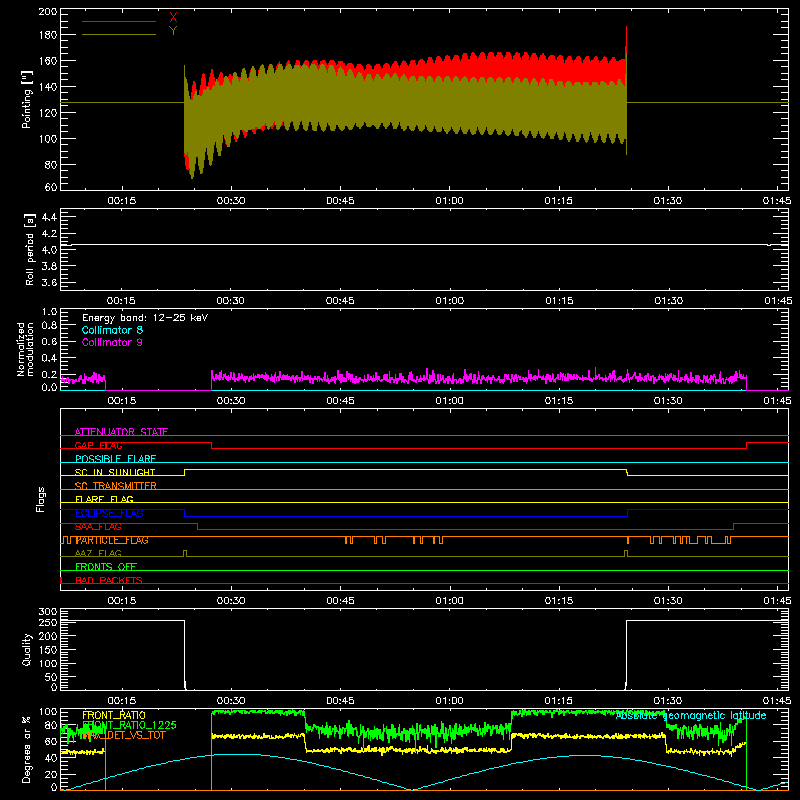
Task: Click the 1.0 tick on modulation axis
Action: coord(49,312)
